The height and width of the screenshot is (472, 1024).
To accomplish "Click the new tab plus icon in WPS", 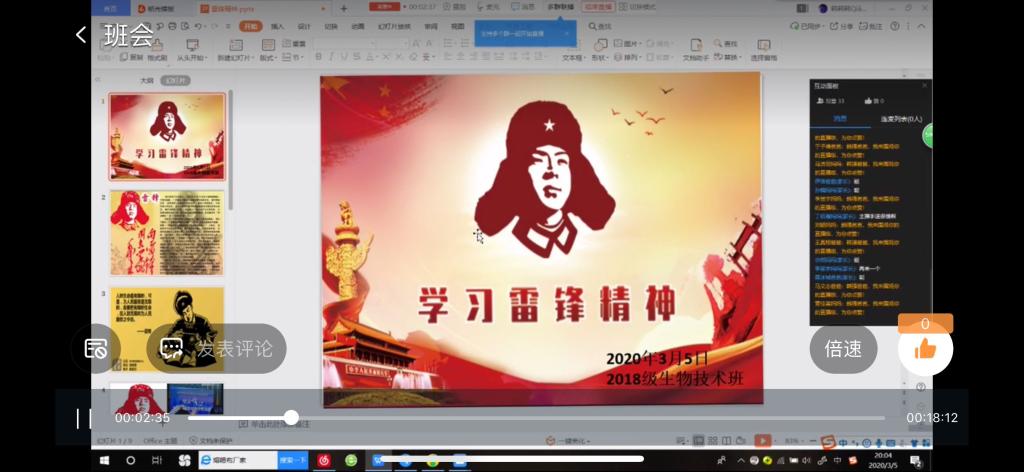I will pos(344,8).
